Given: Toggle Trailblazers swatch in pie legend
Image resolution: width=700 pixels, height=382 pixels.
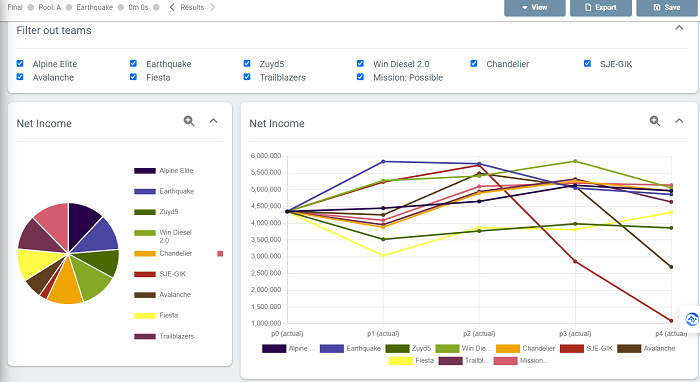Looking at the screenshot, I should pos(145,336).
